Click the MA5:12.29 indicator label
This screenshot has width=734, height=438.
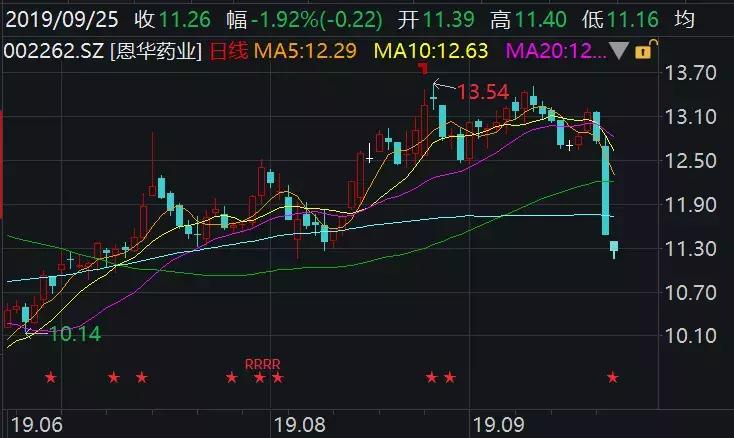coord(305,51)
